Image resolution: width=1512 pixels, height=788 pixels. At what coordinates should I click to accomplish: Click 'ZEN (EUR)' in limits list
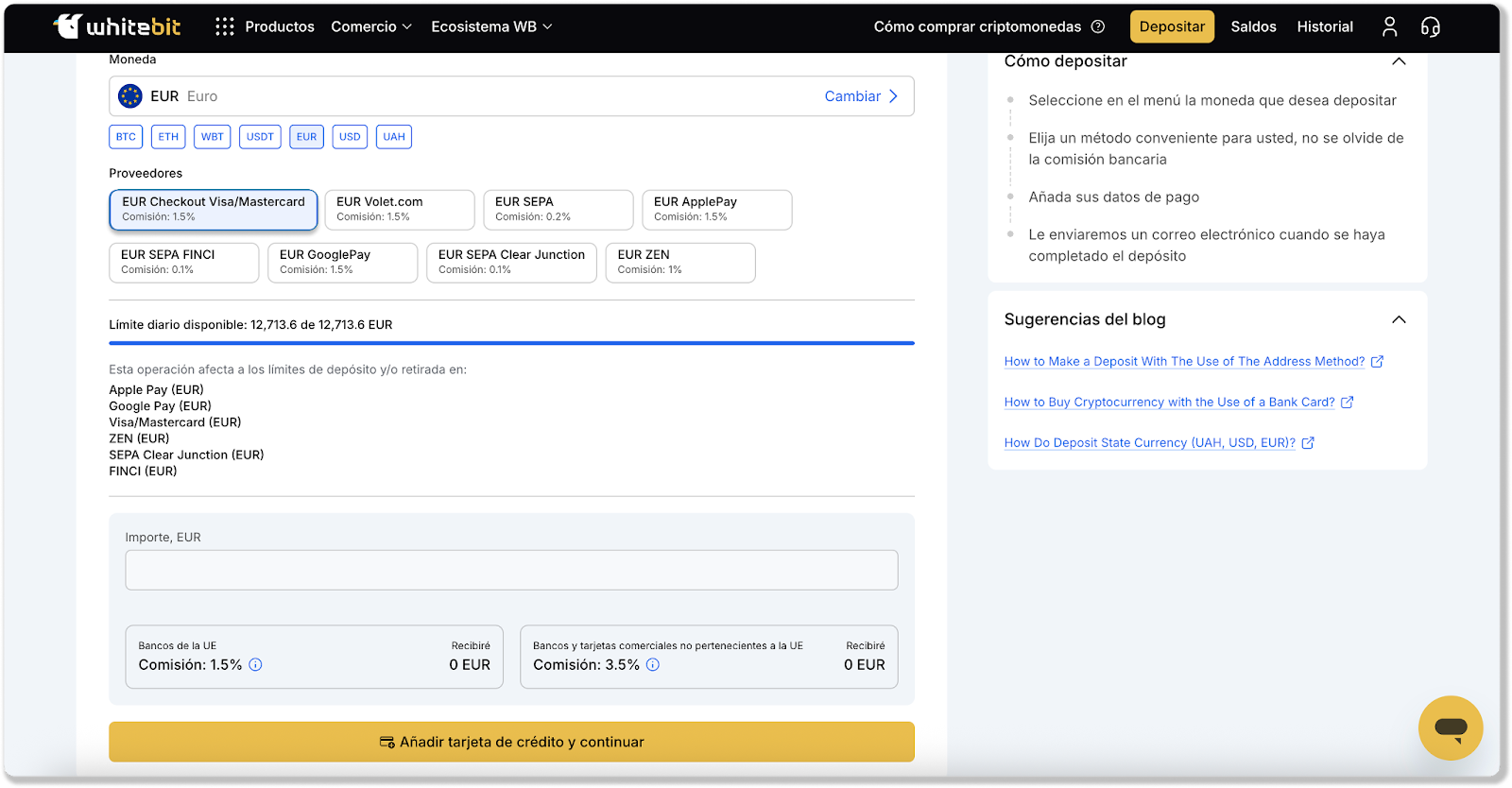pyautogui.click(x=139, y=438)
